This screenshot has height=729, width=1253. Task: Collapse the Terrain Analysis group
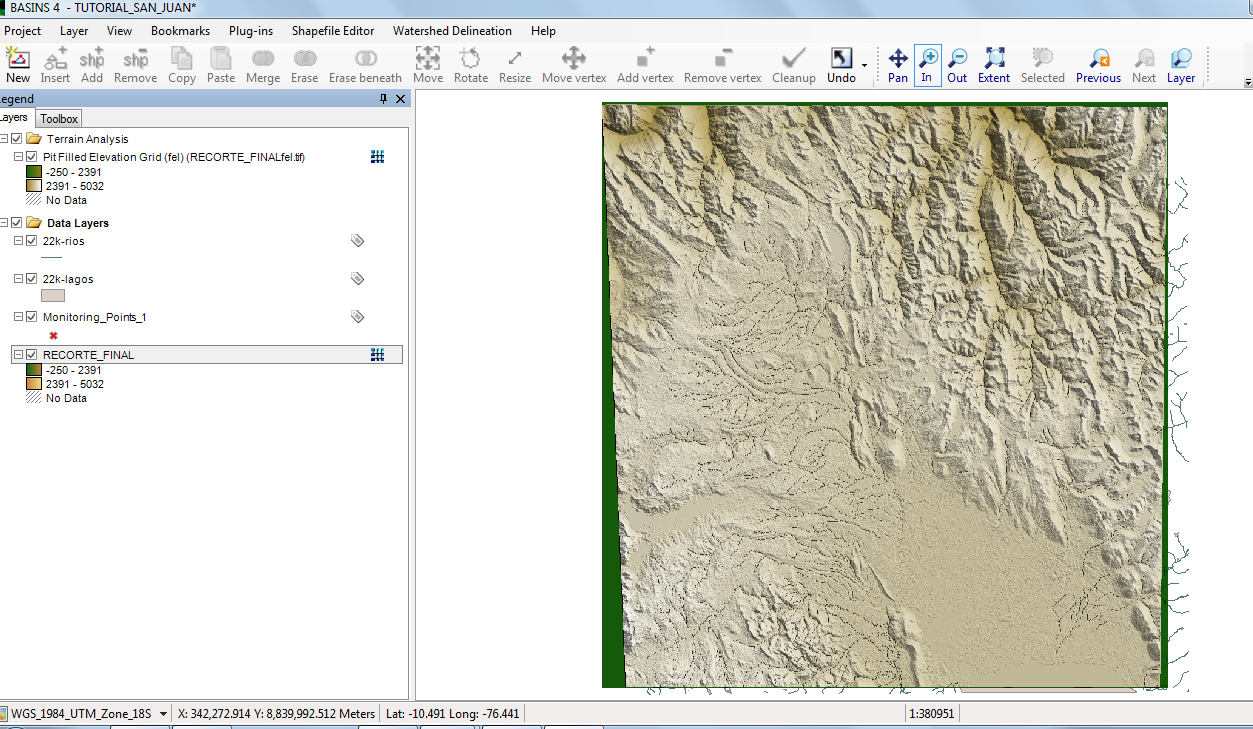point(4,139)
